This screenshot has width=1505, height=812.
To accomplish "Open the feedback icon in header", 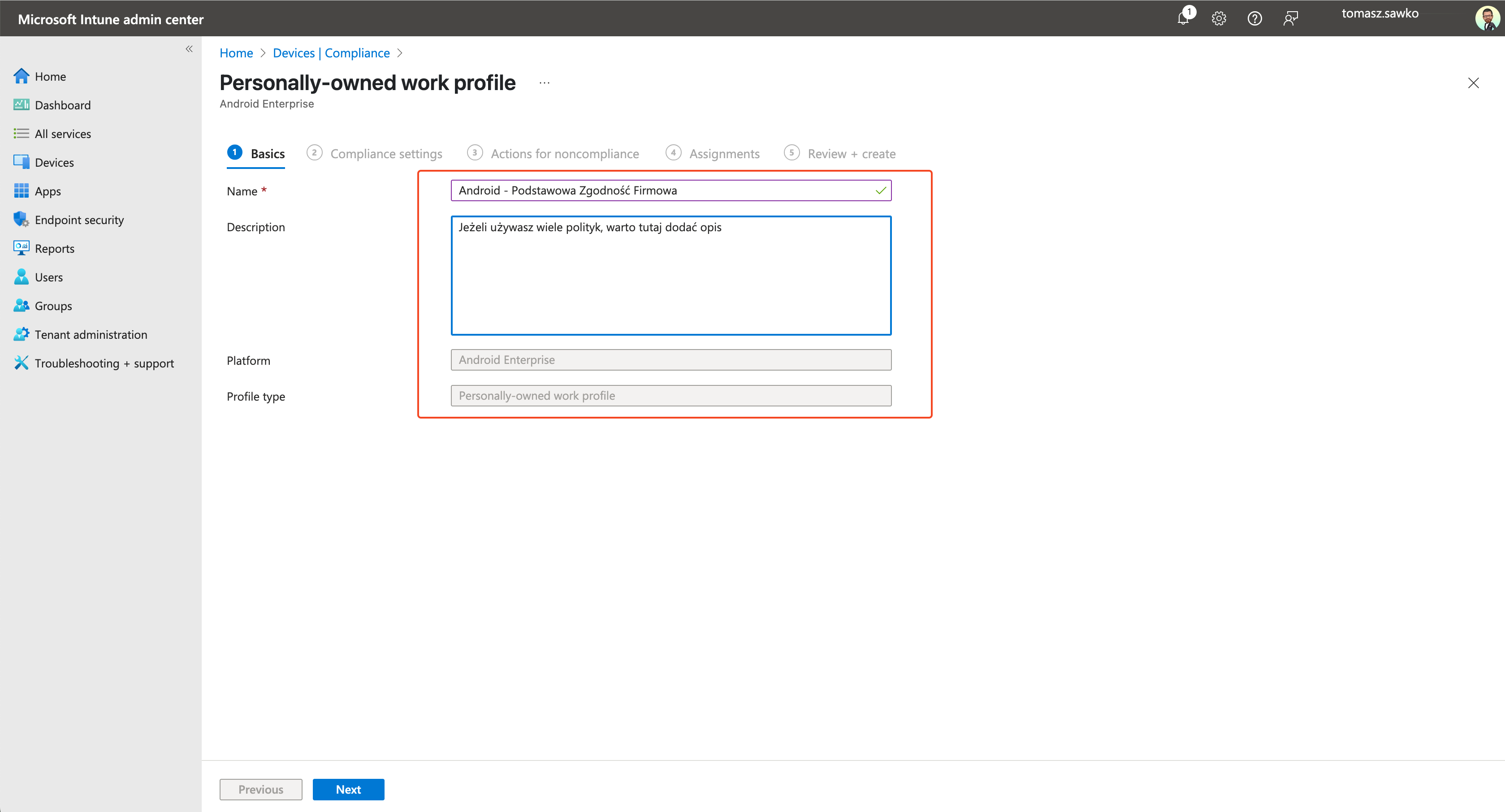I will (1291, 19).
